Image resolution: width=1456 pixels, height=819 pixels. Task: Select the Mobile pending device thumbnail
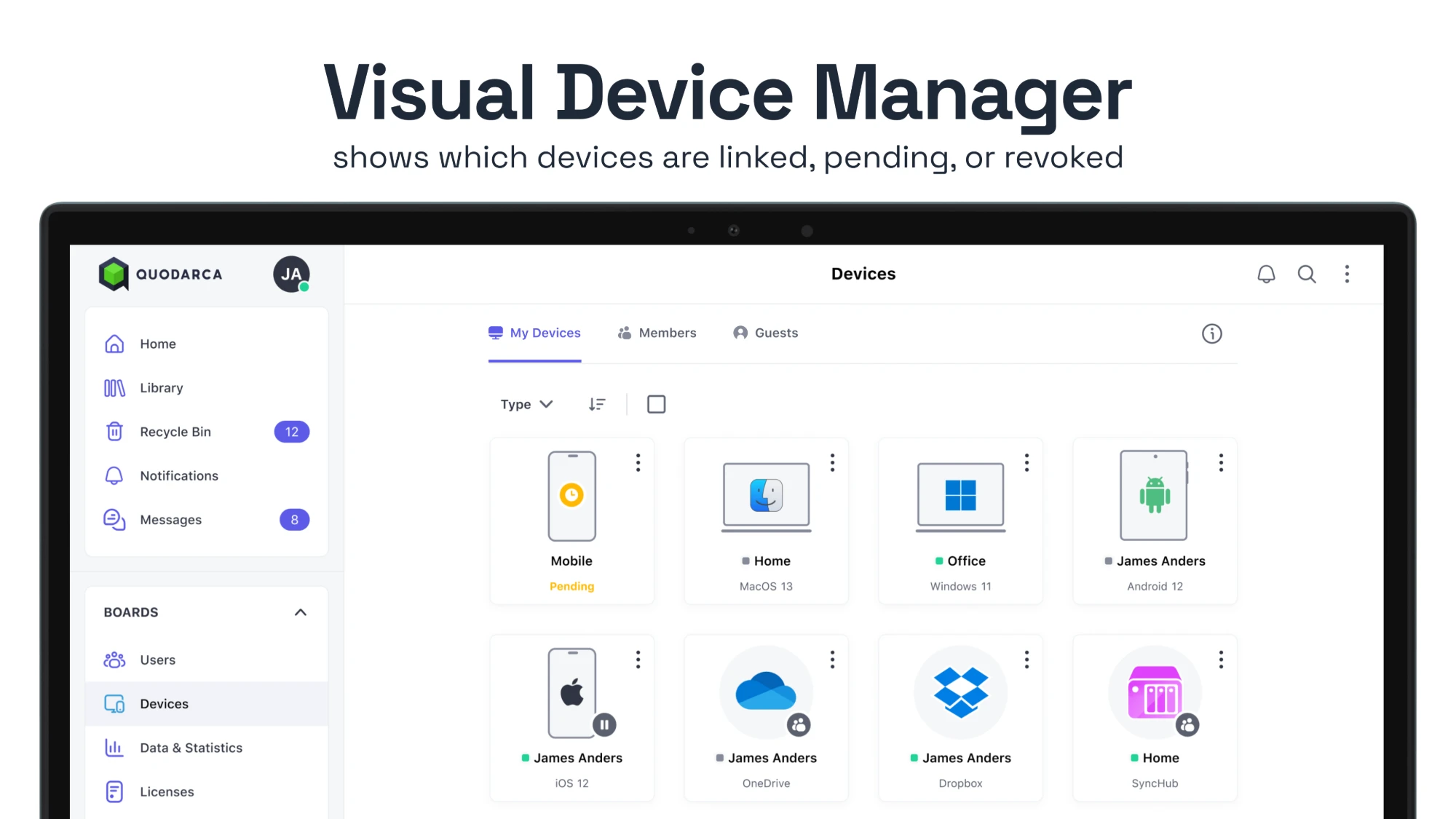571,496
